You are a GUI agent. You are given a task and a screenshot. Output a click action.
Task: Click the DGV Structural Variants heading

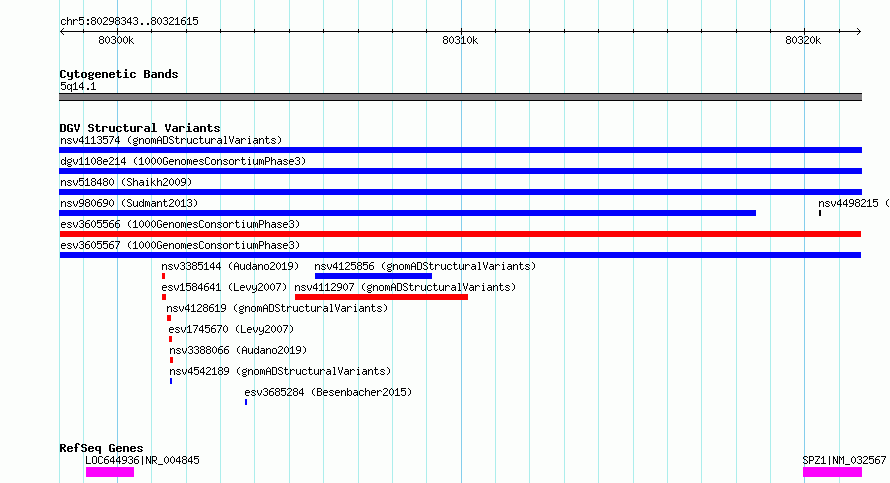coord(140,128)
